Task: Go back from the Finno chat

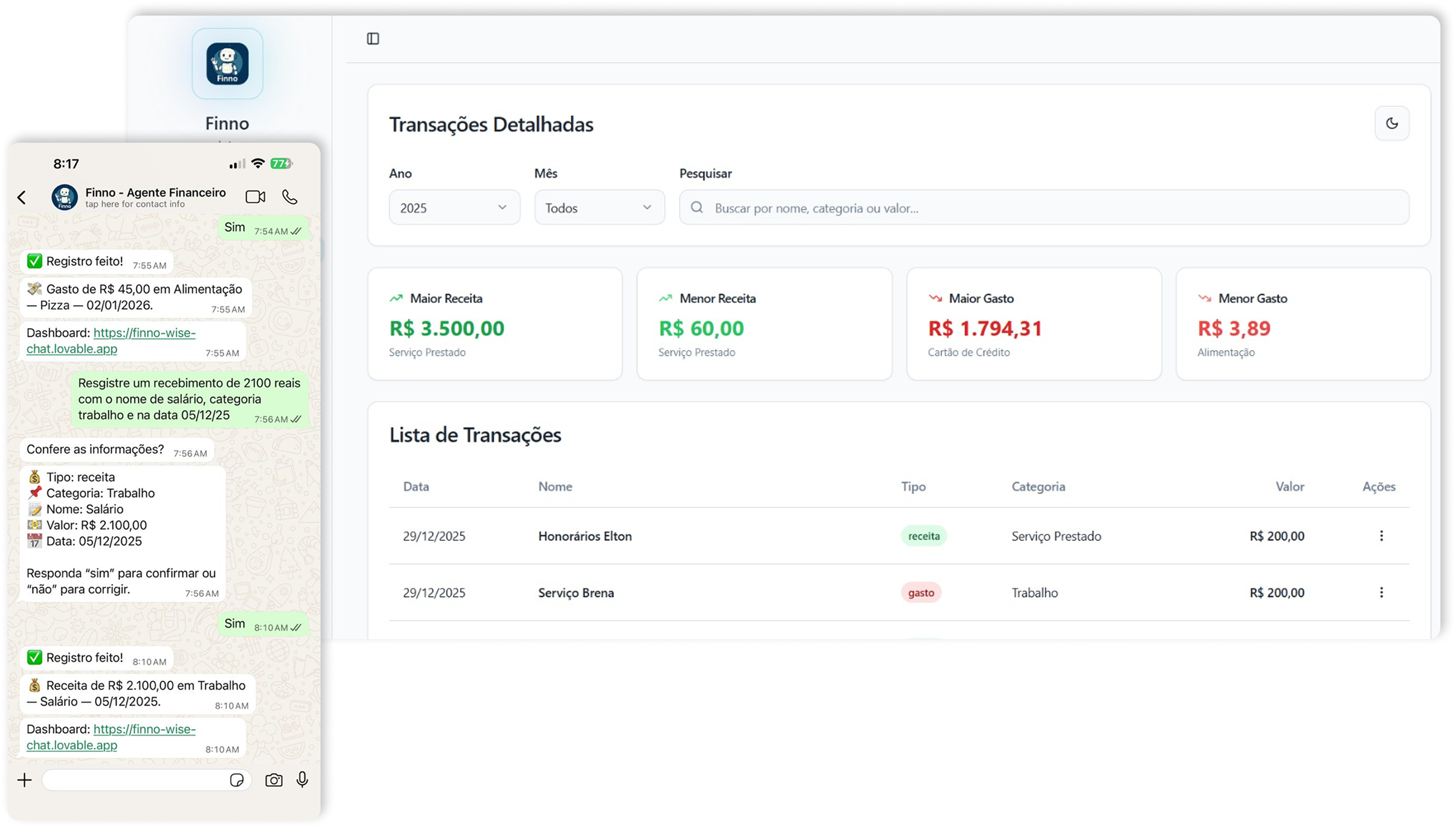Action: tap(22, 198)
